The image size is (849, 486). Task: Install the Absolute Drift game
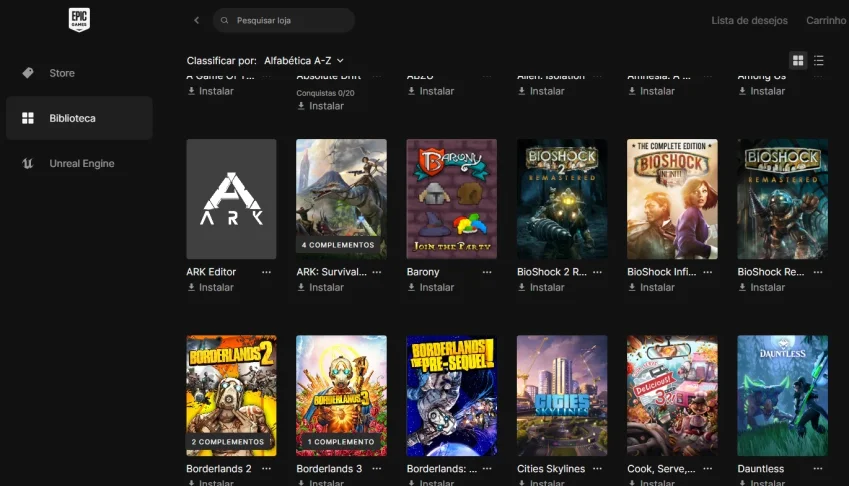321,106
